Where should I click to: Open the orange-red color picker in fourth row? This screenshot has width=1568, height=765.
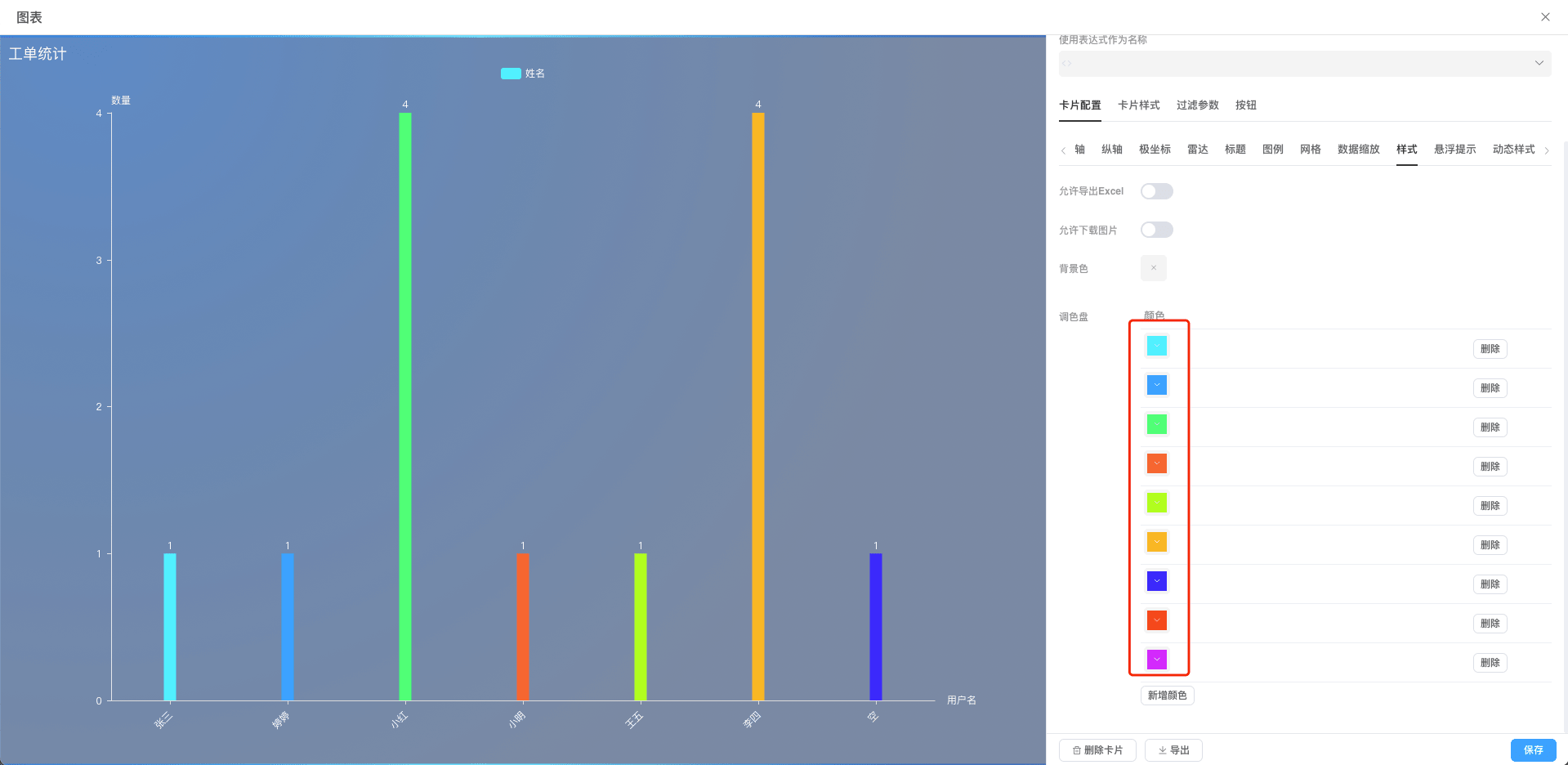tap(1156, 463)
